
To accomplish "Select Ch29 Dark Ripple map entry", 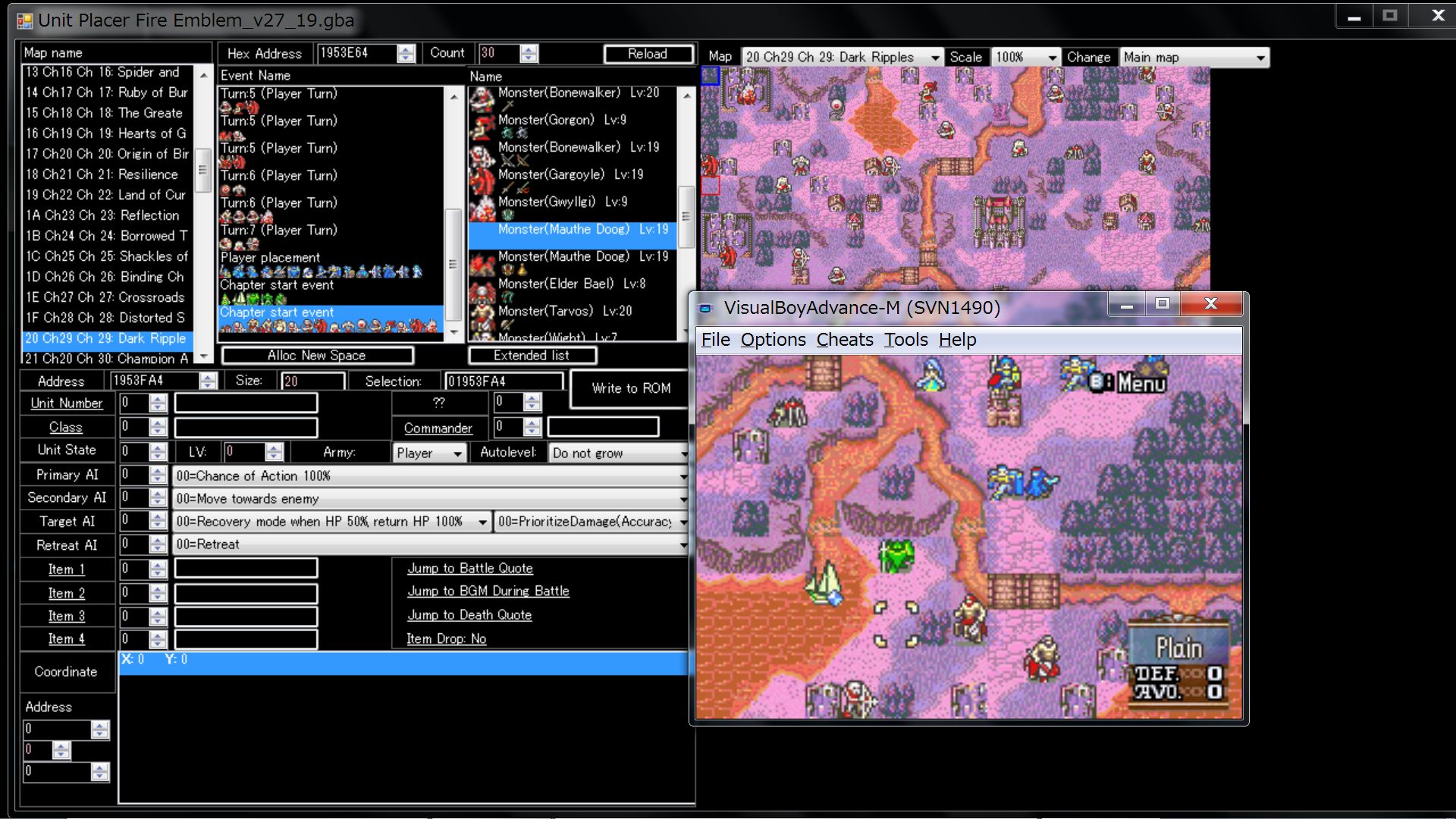I will coord(106,338).
